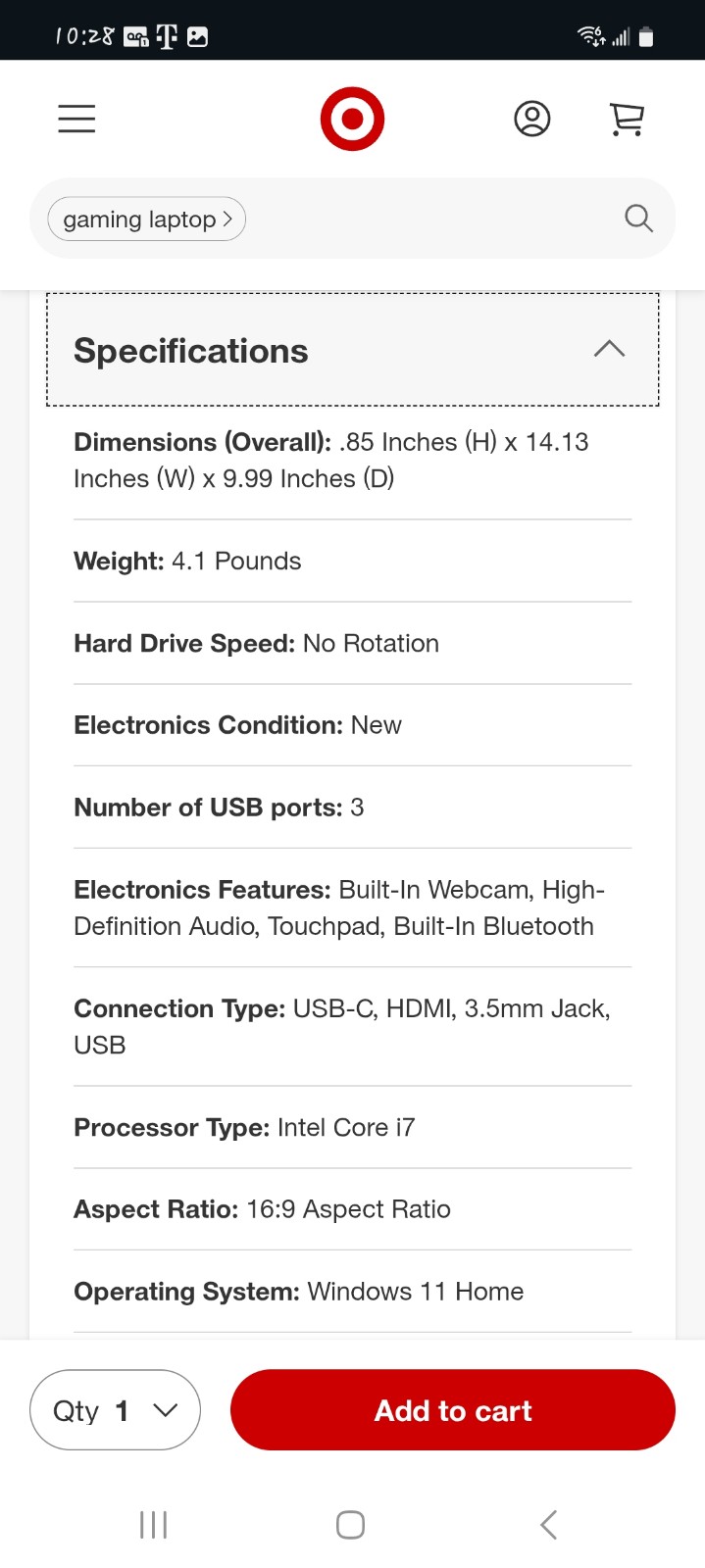705x1568 pixels.
Task: Tap the Wi-Fi status bar icon
Action: coord(591,37)
